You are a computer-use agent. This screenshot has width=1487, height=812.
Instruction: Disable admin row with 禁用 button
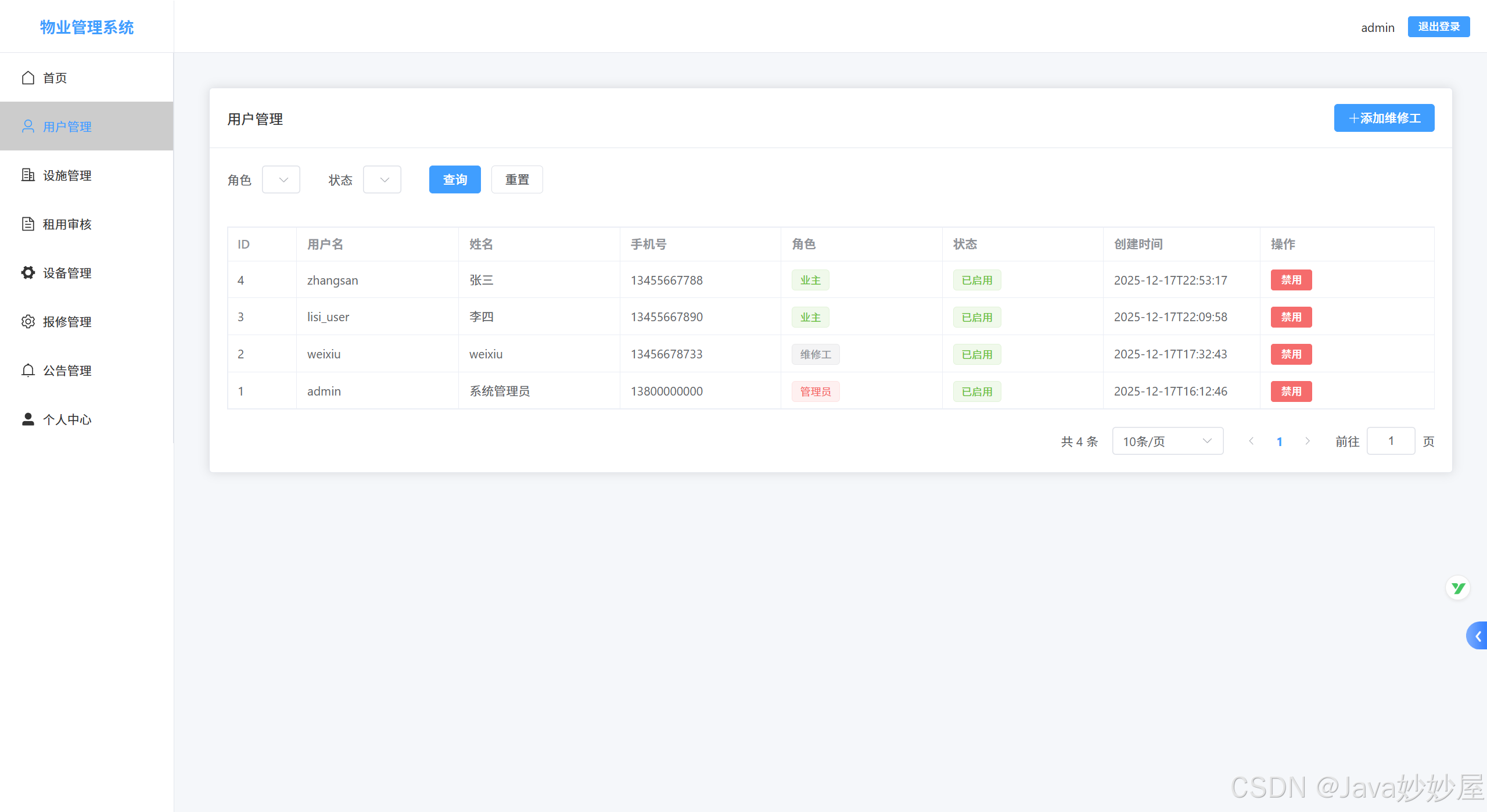(x=1291, y=391)
